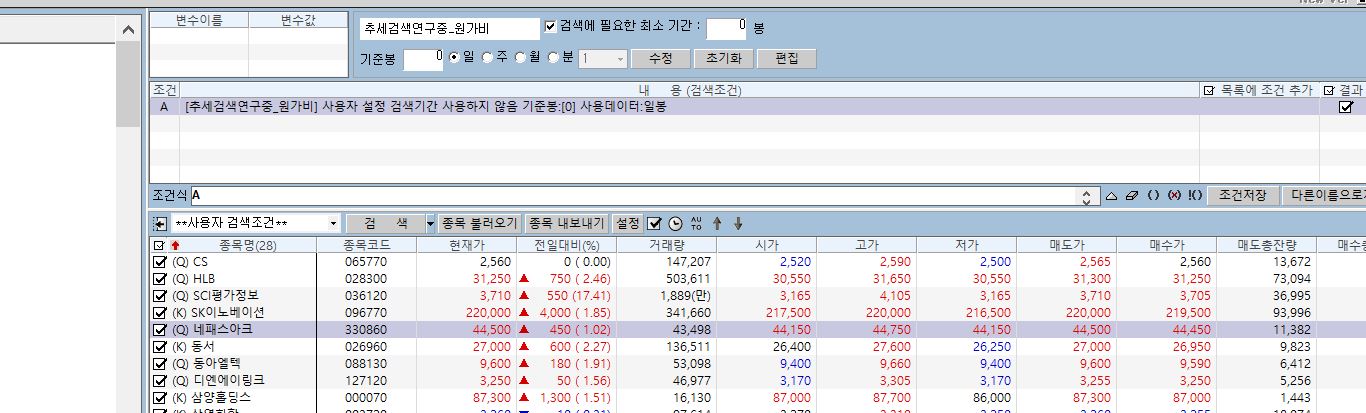The image size is (1366, 413).
Task: Open the minute interval dropdown showing 1
Action: tap(620, 59)
